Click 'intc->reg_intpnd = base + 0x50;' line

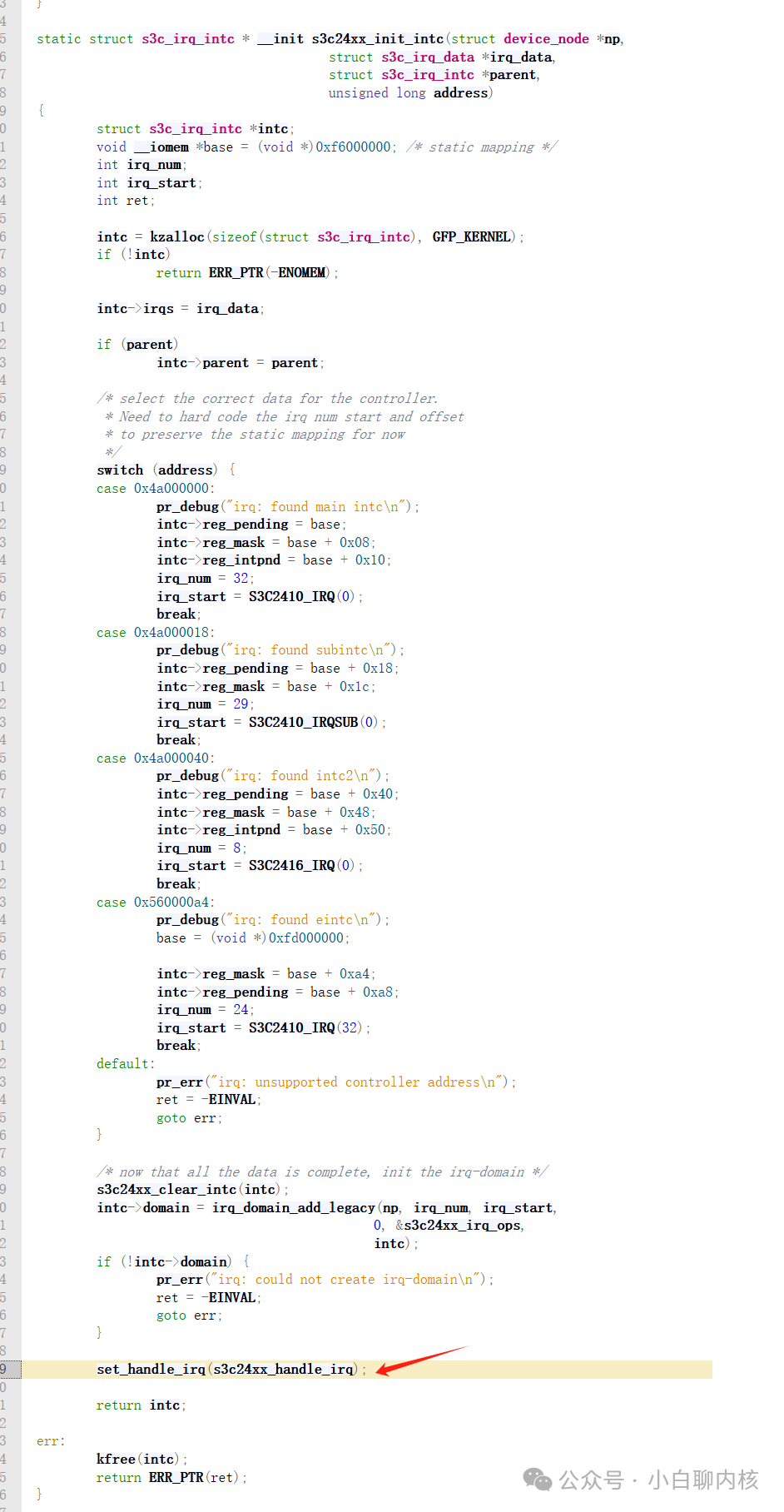[274, 830]
